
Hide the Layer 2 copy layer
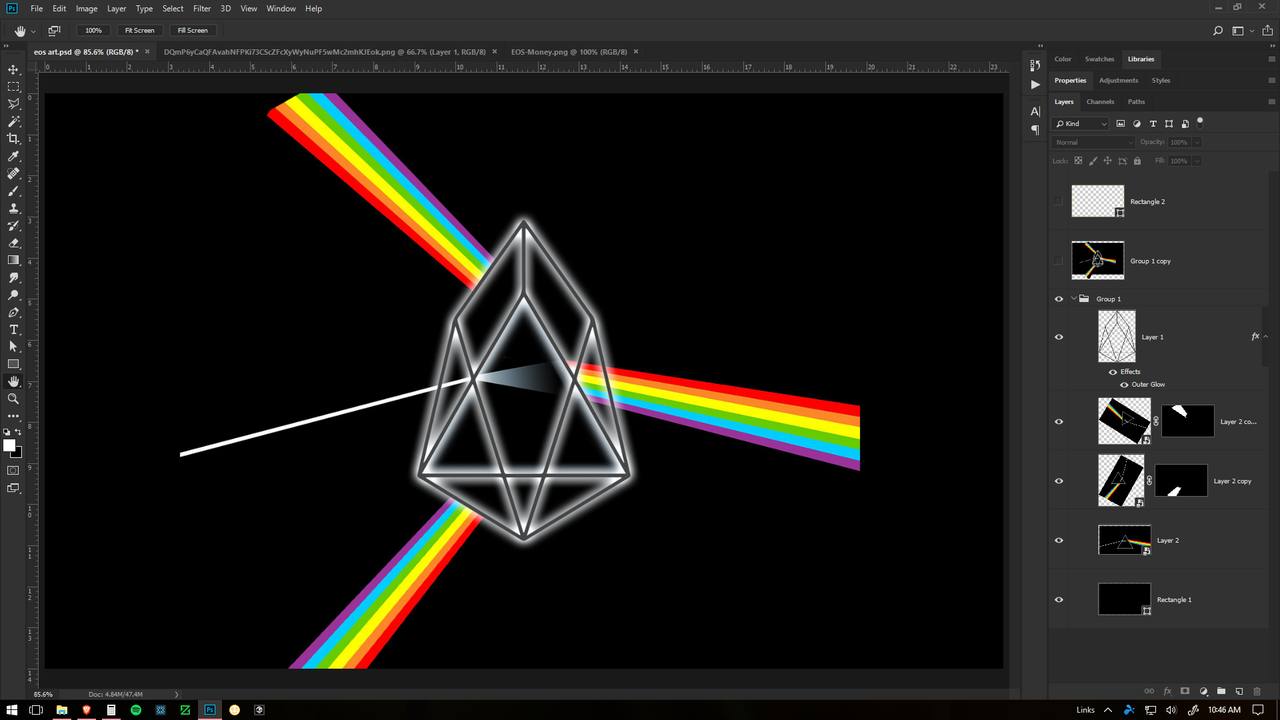(x=1058, y=481)
